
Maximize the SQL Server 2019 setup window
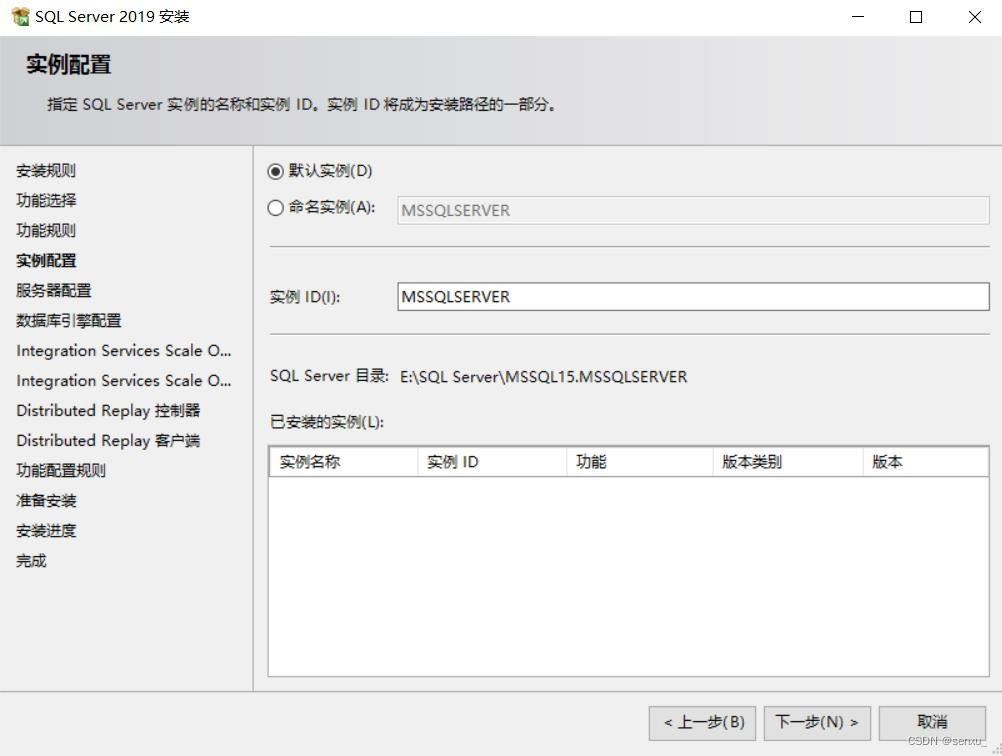pyautogui.click(x=916, y=17)
